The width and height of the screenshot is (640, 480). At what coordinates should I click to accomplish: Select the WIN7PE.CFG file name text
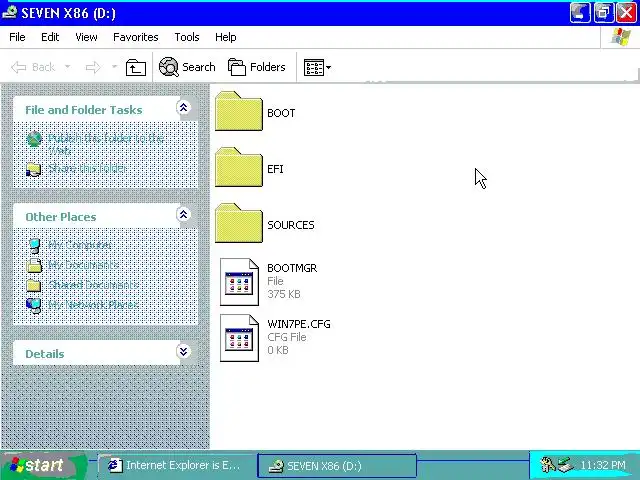pyautogui.click(x=299, y=324)
